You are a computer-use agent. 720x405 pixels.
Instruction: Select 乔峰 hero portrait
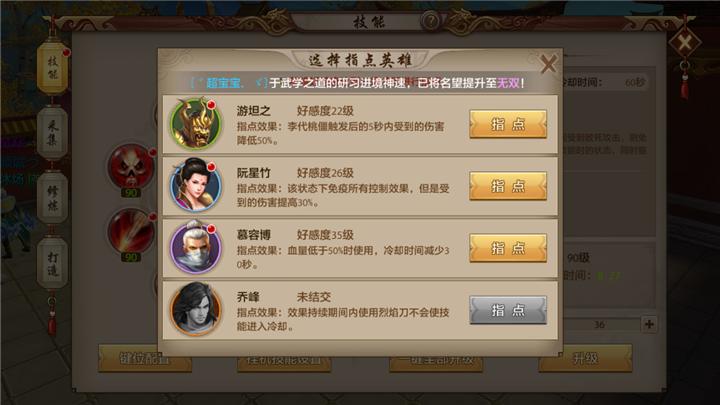(196, 309)
